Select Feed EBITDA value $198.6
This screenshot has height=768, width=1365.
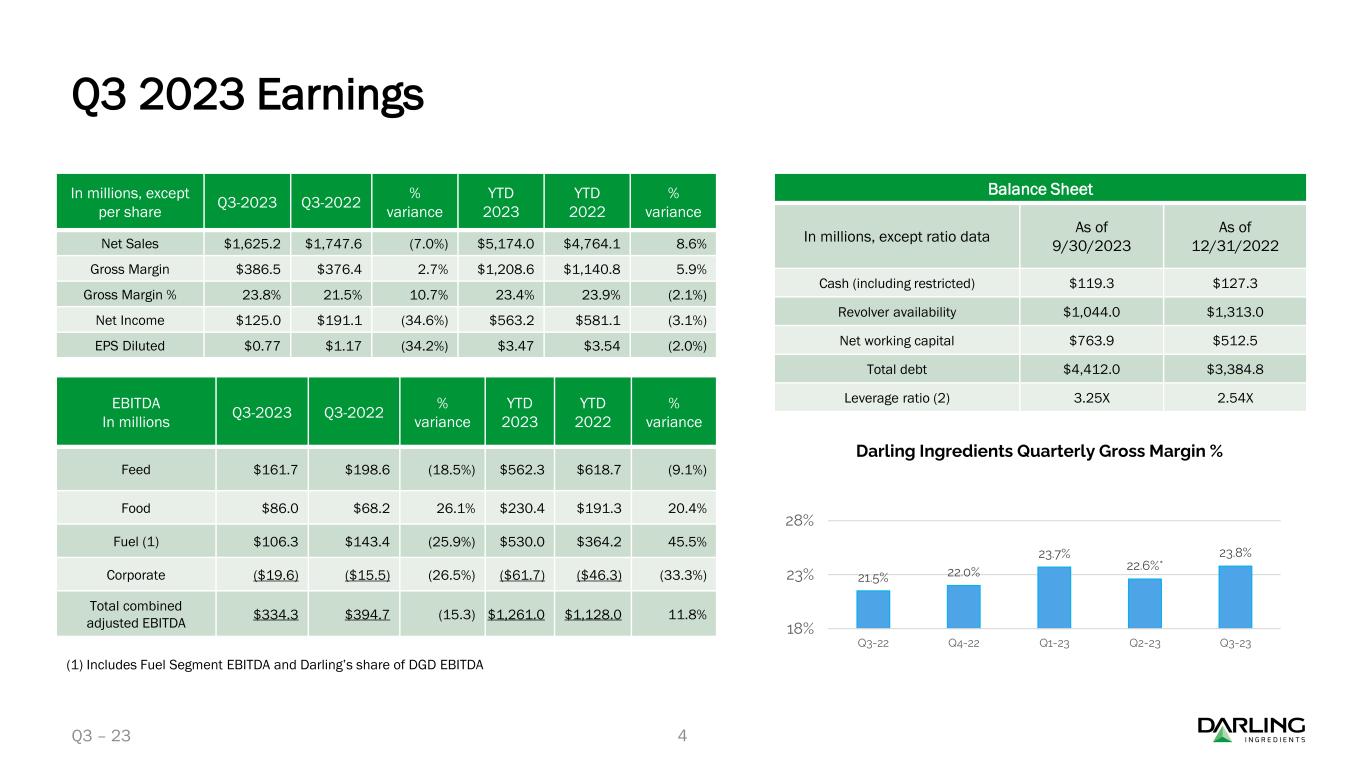pos(365,470)
